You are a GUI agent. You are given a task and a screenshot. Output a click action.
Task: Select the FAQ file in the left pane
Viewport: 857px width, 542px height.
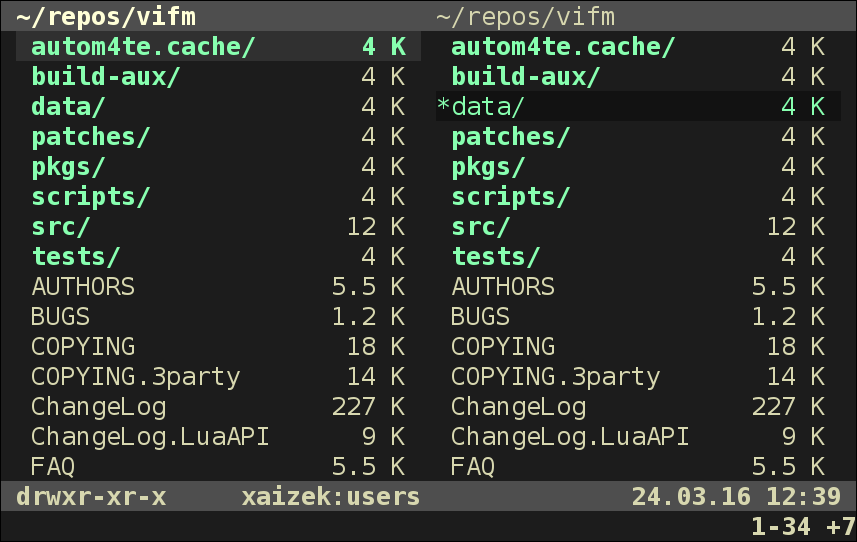[x=219, y=467]
